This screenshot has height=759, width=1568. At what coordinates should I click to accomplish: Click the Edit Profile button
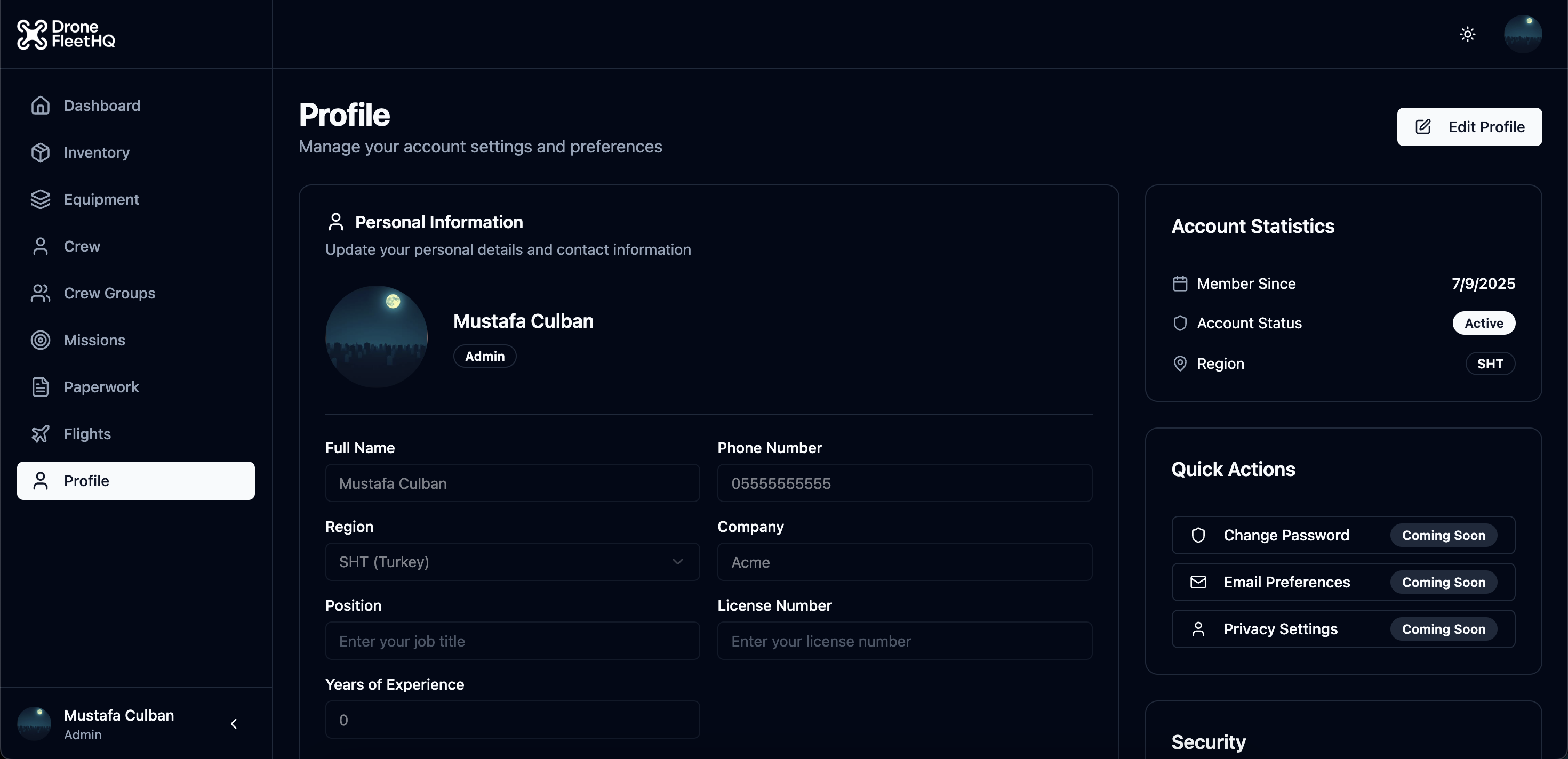(x=1469, y=126)
